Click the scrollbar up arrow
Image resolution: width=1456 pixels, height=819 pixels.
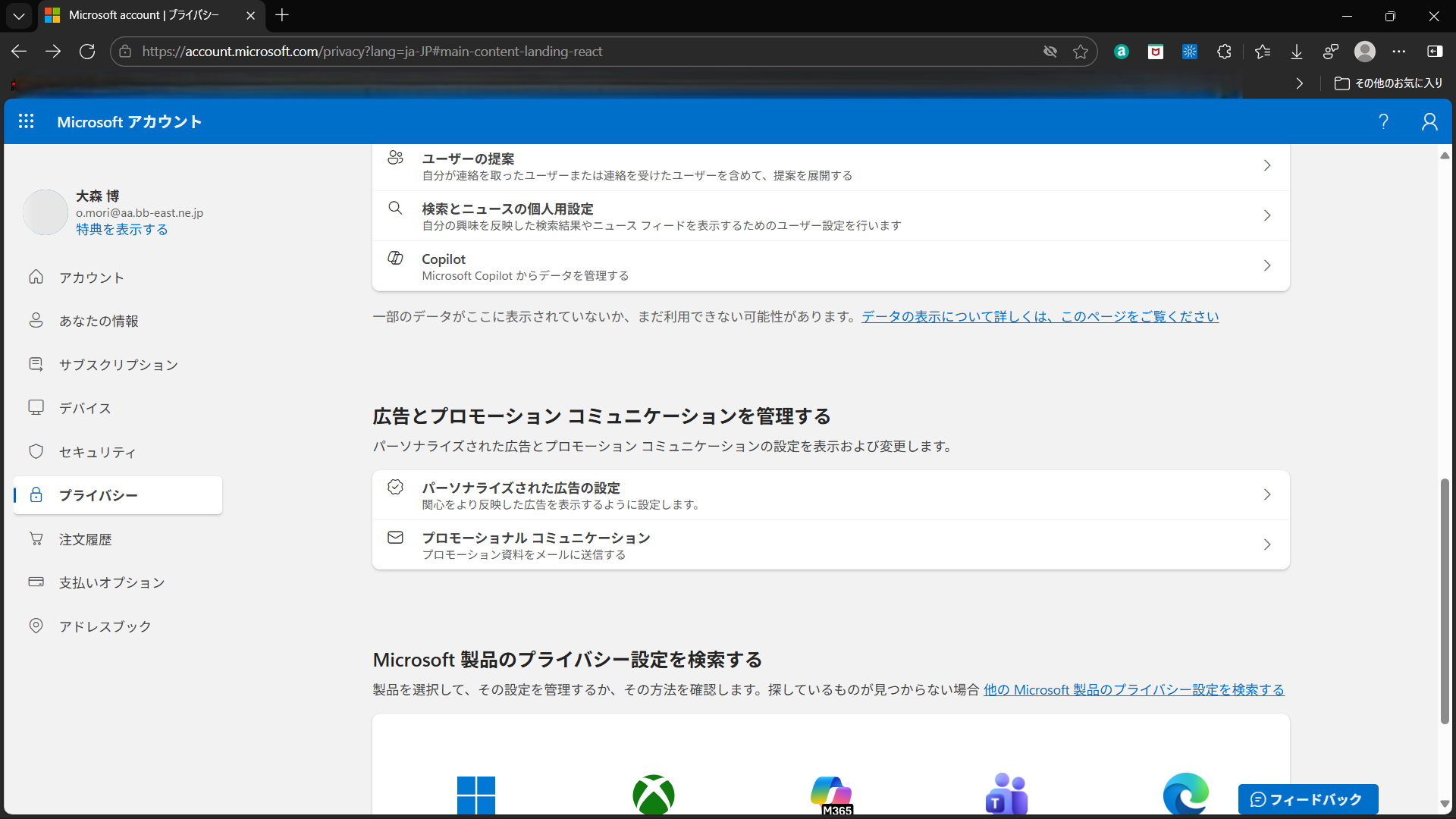point(1445,155)
